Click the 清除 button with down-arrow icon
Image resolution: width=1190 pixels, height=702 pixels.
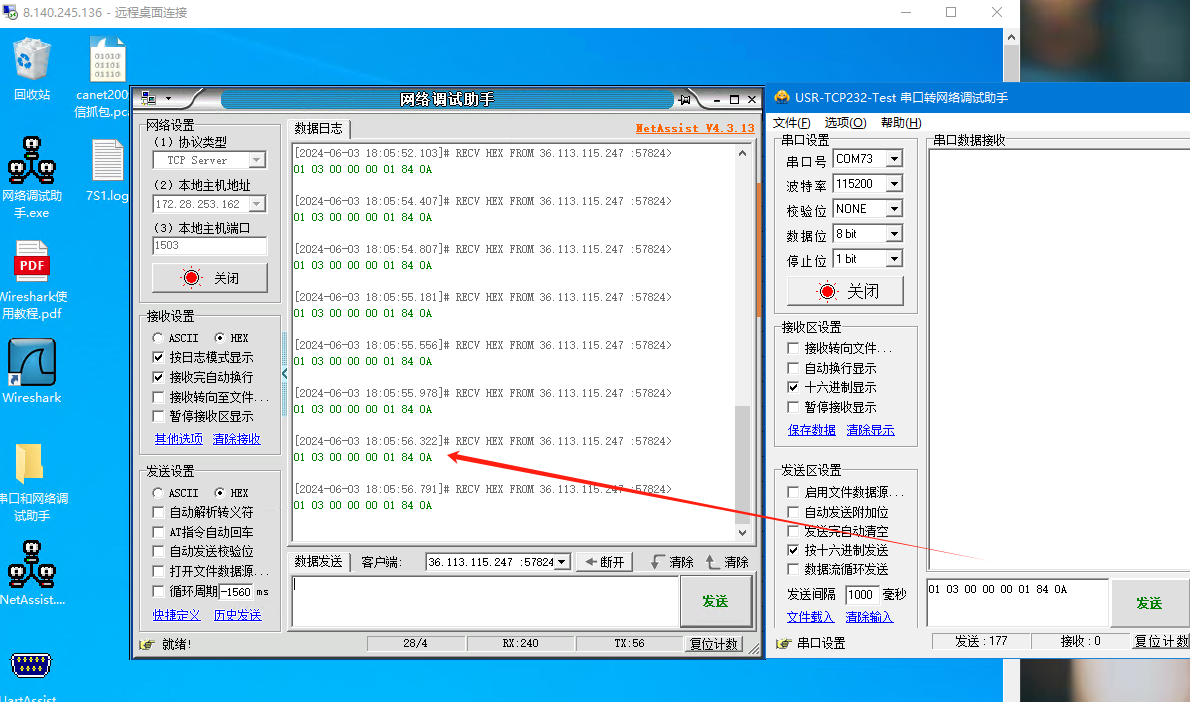point(672,562)
